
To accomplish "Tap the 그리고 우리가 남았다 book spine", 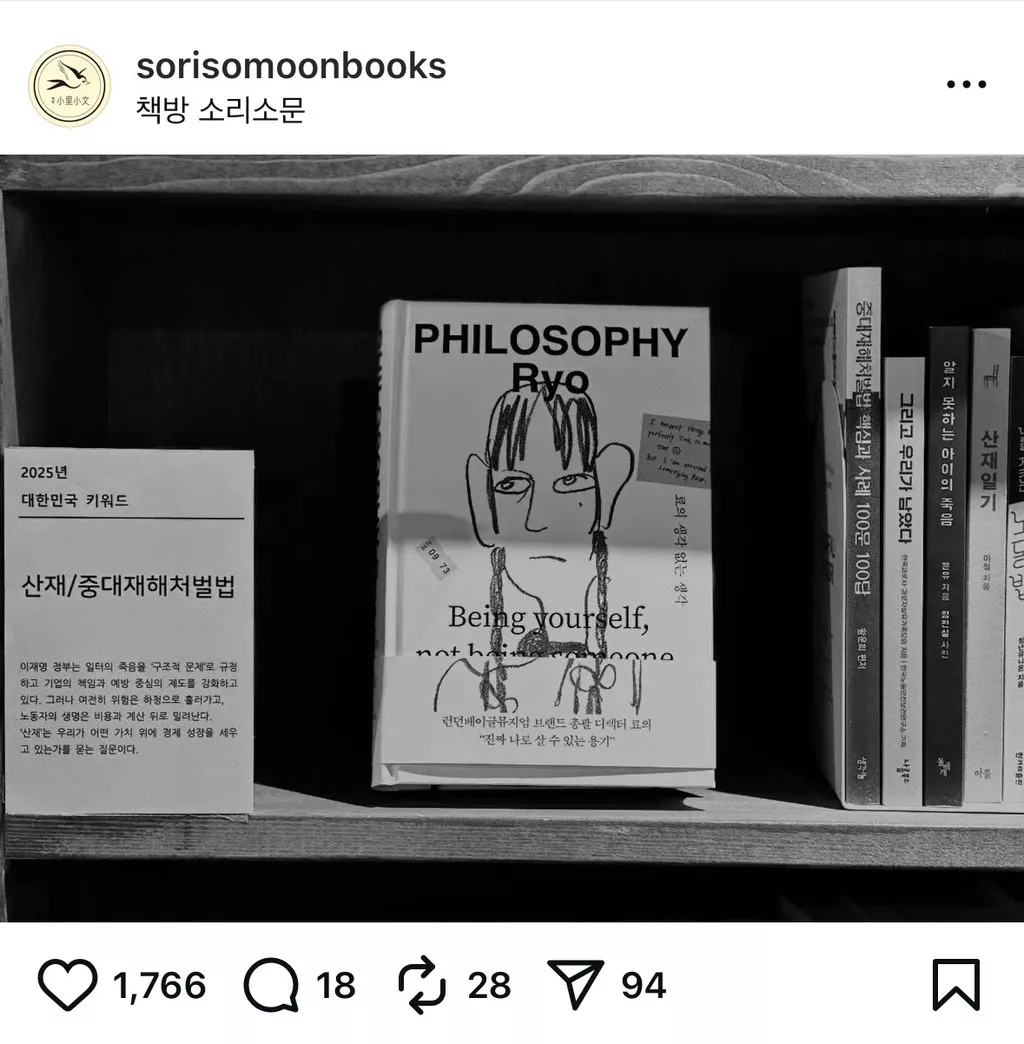I will [903, 581].
